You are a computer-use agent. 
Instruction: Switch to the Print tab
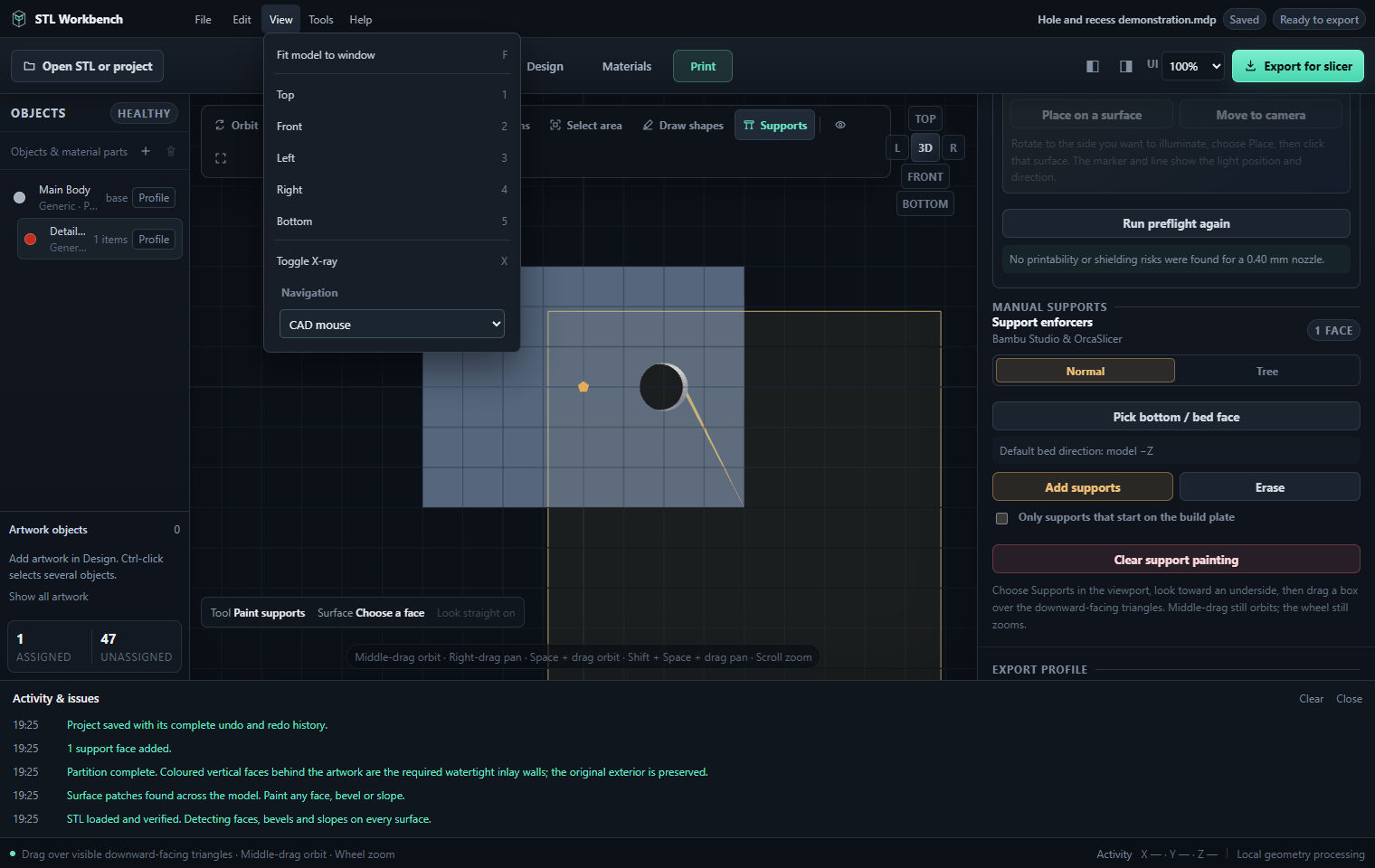click(x=703, y=66)
